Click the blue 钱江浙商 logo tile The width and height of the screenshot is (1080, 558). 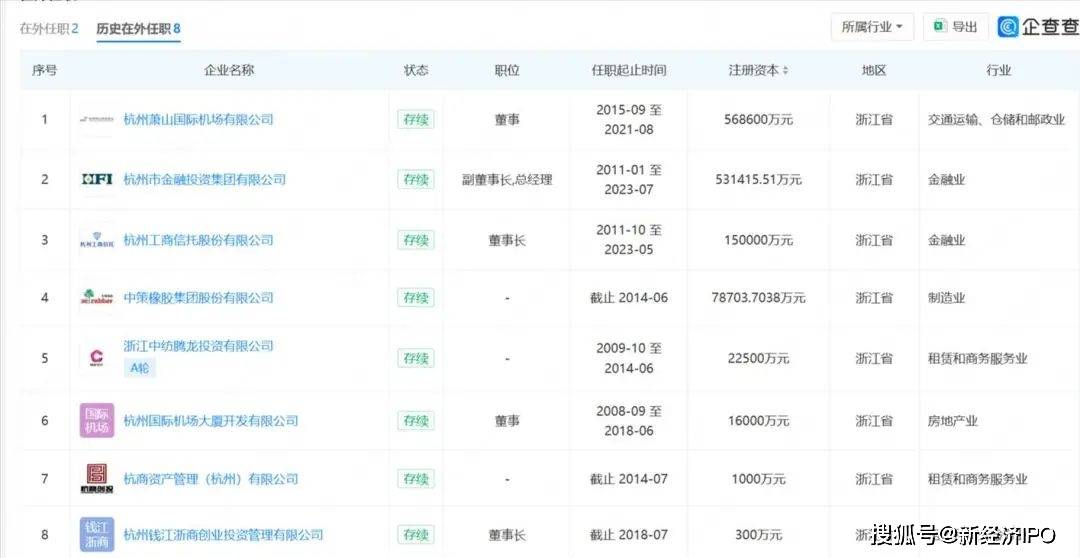point(96,535)
